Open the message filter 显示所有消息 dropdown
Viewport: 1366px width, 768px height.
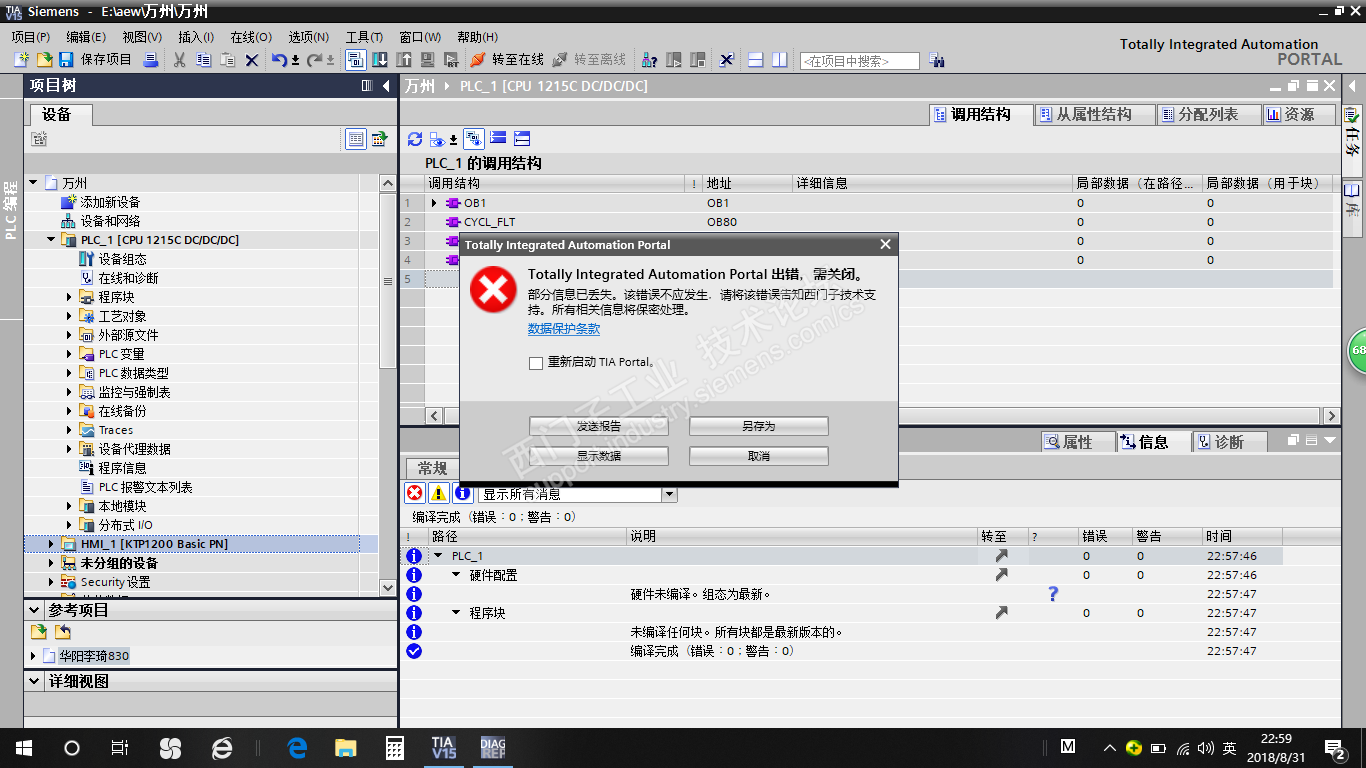pos(670,494)
